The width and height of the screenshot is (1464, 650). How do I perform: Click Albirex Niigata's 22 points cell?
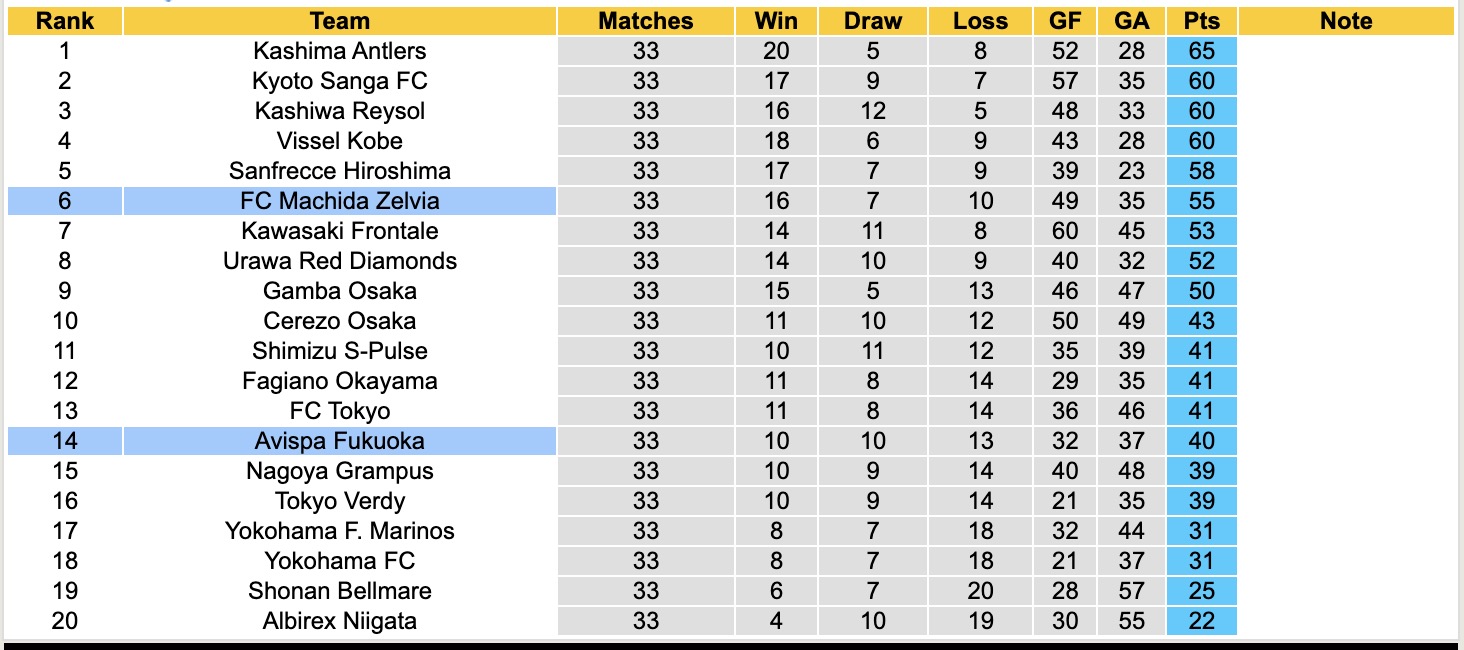1201,621
